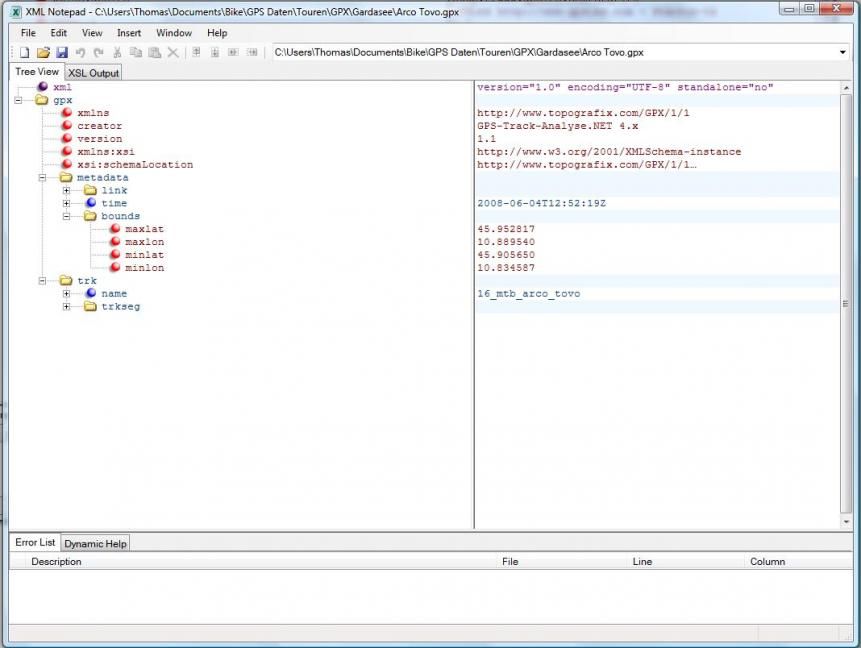Image resolution: width=861 pixels, height=648 pixels.
Task: Expand the trkseg node
Action: point(67,307)
